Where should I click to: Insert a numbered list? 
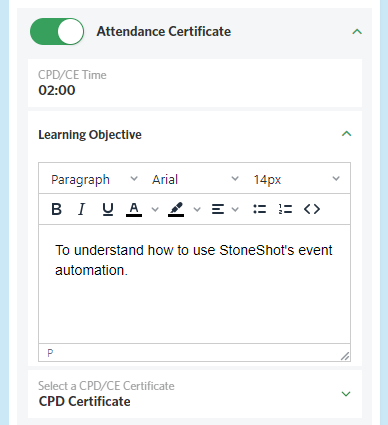click(285, 209)
